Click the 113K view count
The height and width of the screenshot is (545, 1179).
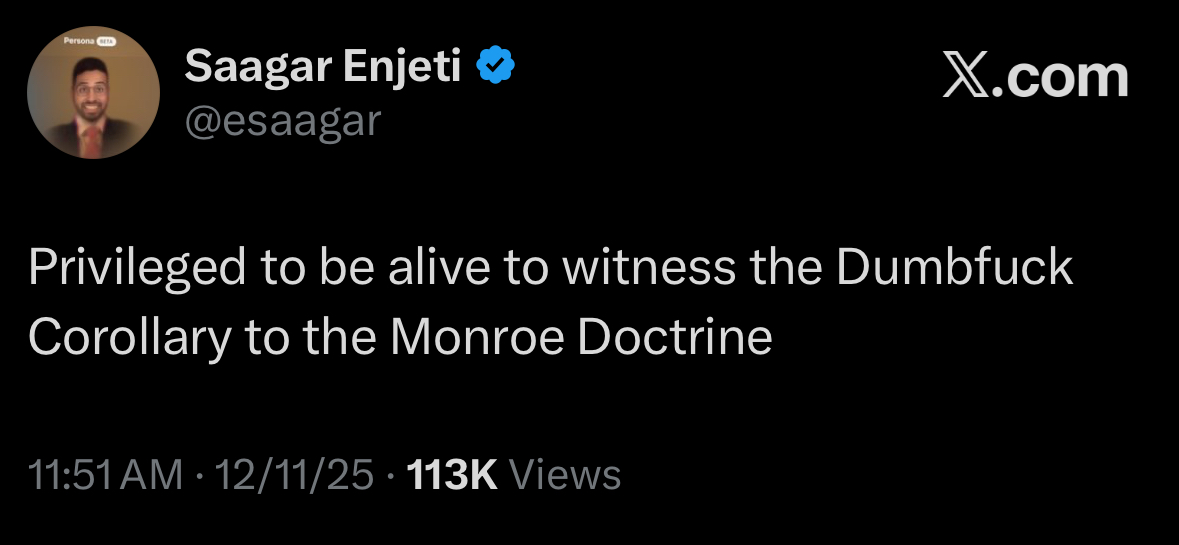click(x=453, y=474)
